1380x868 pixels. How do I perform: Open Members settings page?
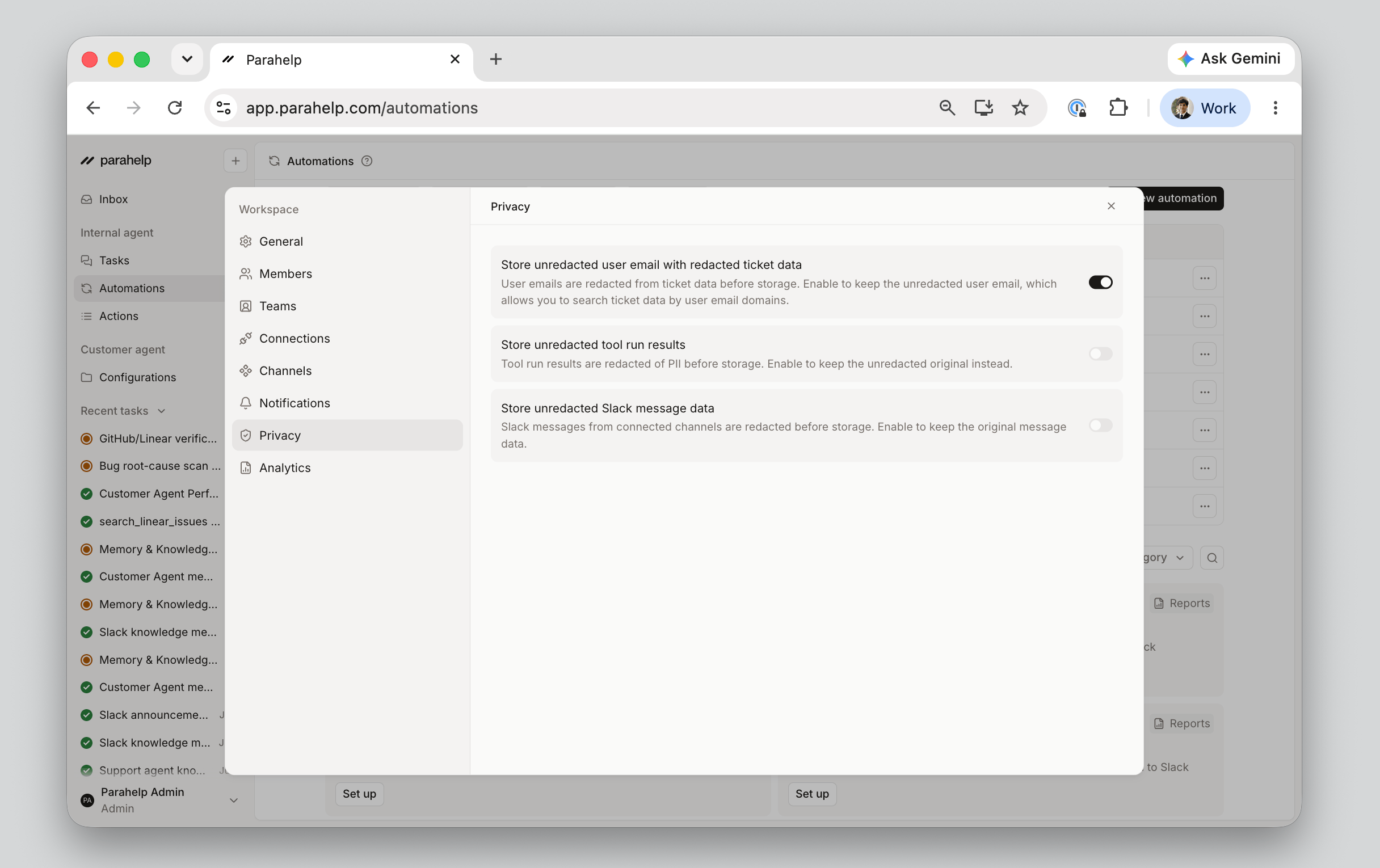coord(347,274)
